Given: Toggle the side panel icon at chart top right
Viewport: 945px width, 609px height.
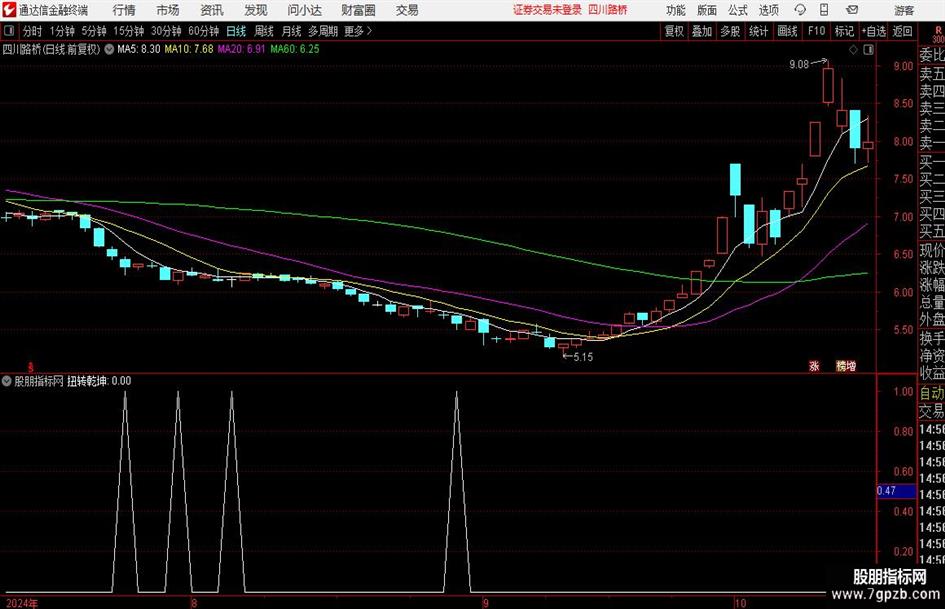Looking at the screenshot, I should click(x=868, y=50).
